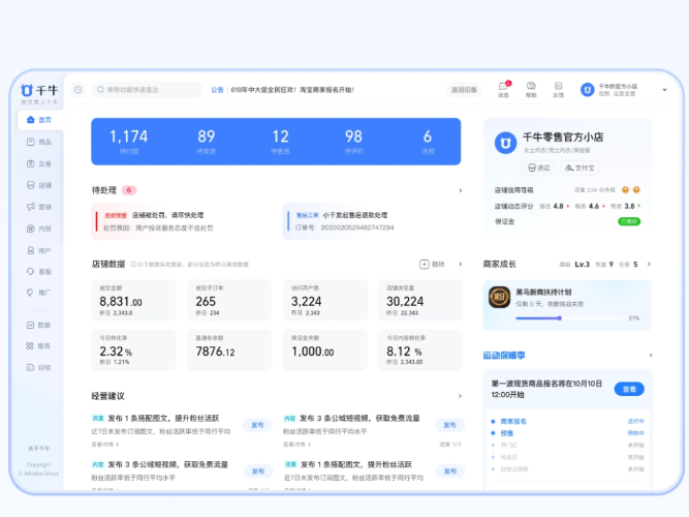Open the 2.32% 今日转化率 card
Image resolution: width=689 pixels, height=517 pixels.
click(x=134, y=350)
